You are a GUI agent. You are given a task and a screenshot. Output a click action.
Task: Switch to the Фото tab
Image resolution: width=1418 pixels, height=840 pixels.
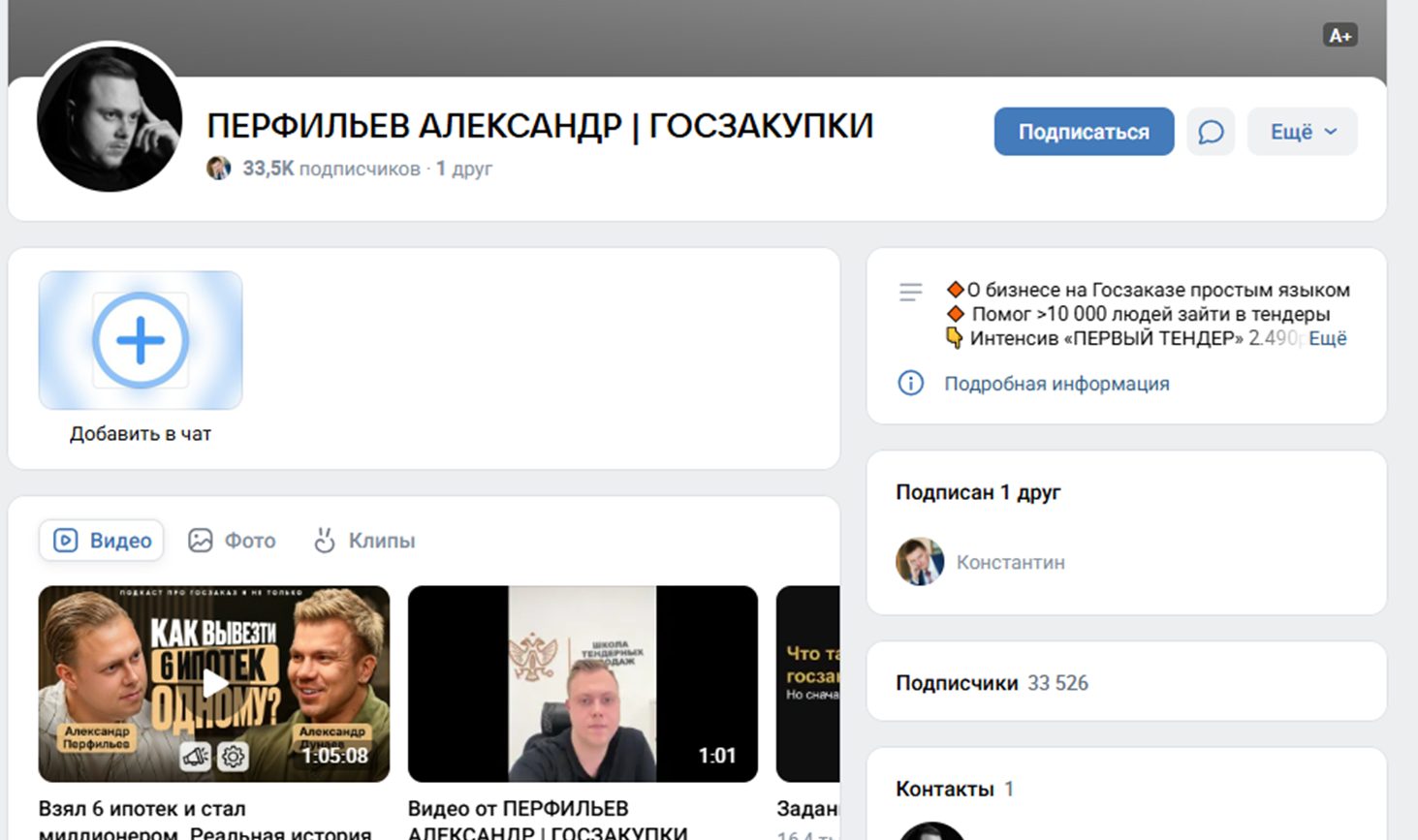click(x=232, y=541)
